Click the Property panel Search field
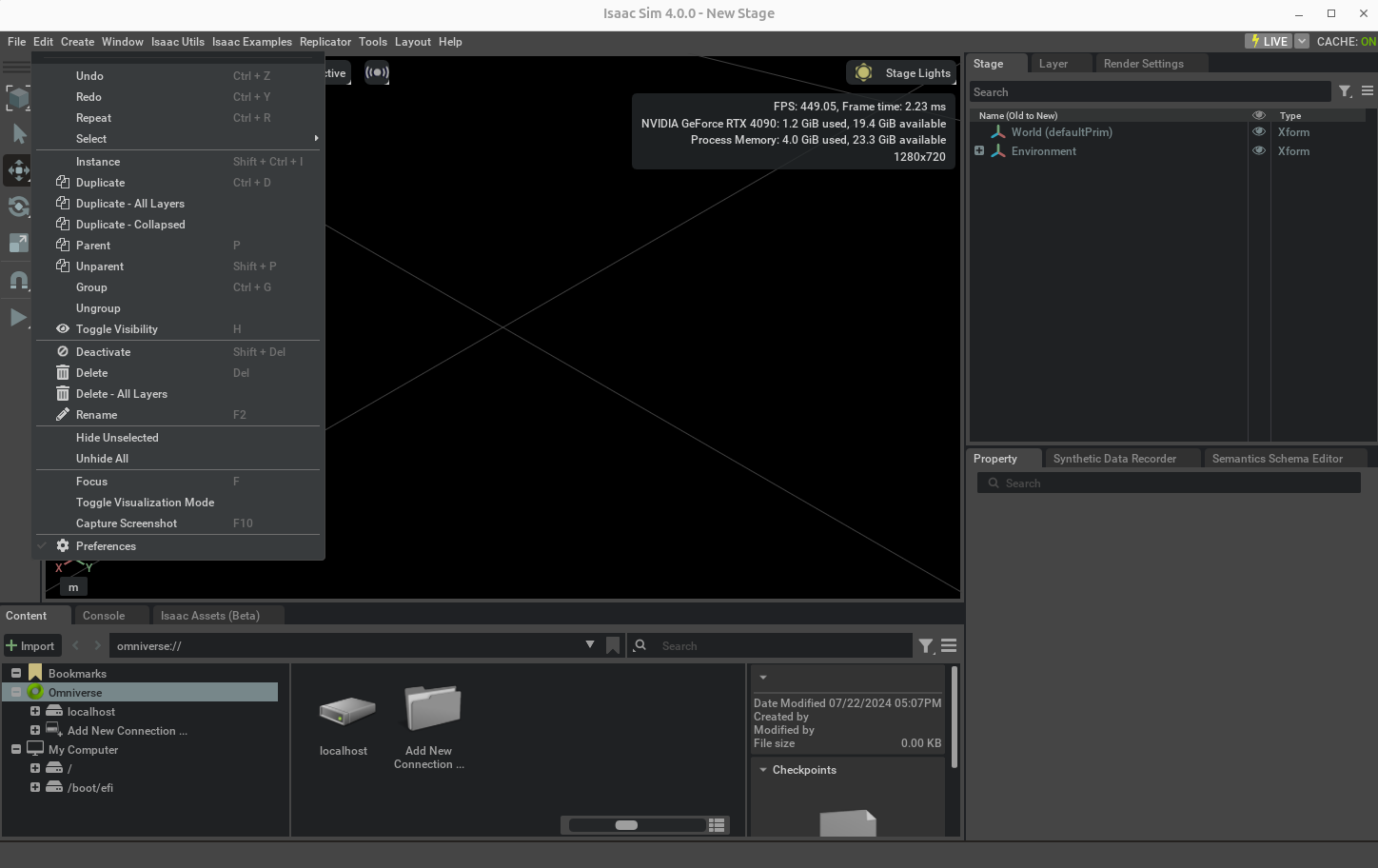Image resolution: width=1378 pixels, height=868 pixels. coord(1169,483)
